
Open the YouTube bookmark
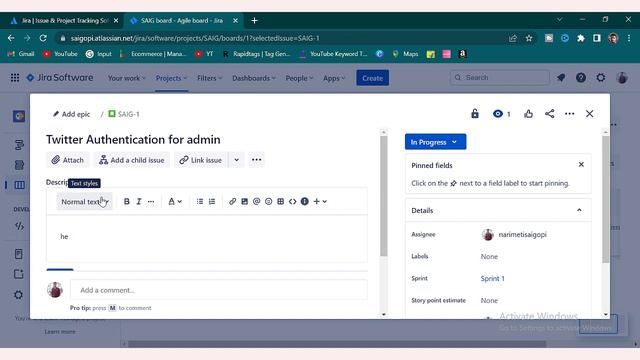coord(60,54)
